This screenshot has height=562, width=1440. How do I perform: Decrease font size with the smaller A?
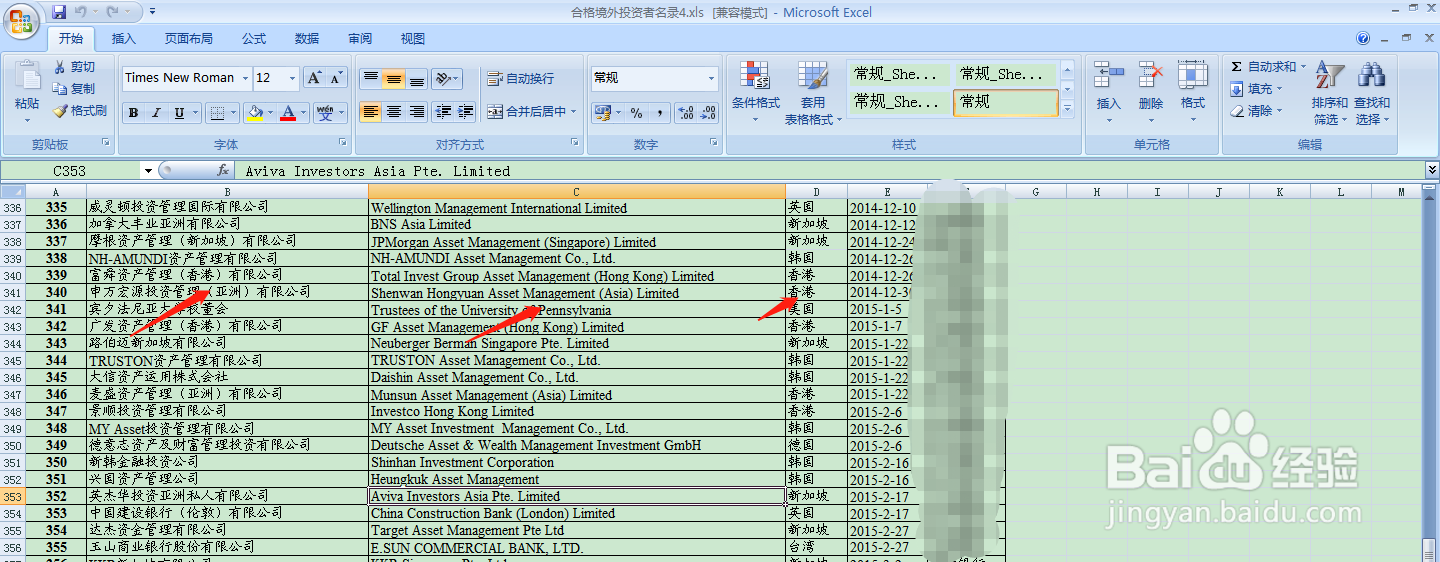(x=336, y=78)
